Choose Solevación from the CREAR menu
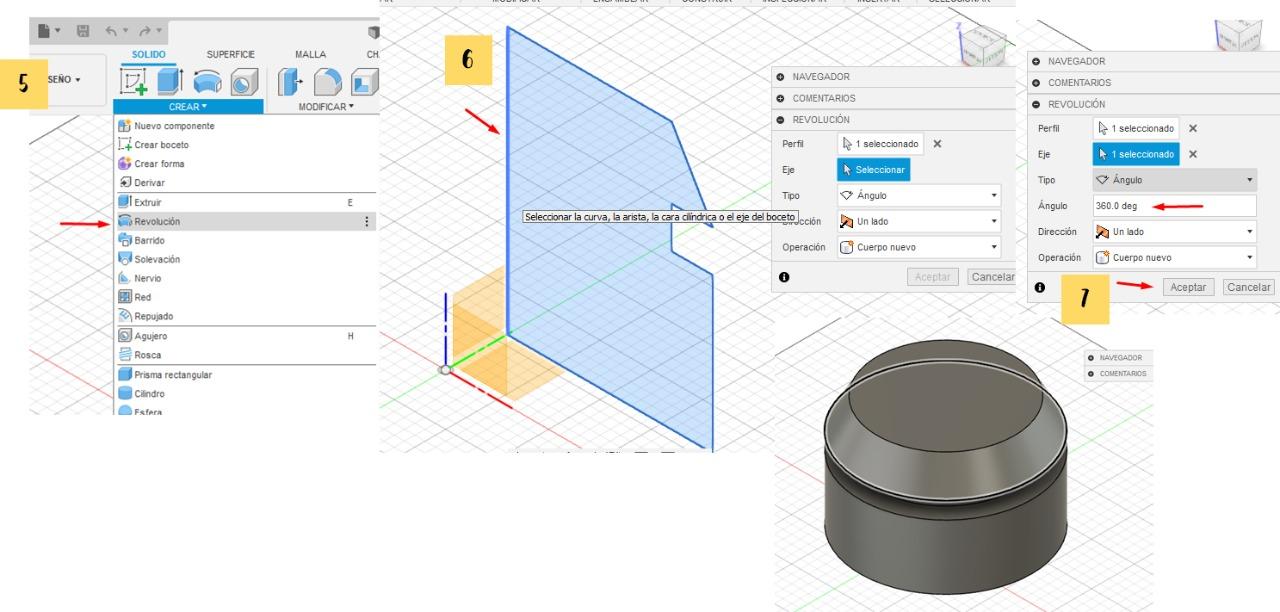 click(245, 259)
